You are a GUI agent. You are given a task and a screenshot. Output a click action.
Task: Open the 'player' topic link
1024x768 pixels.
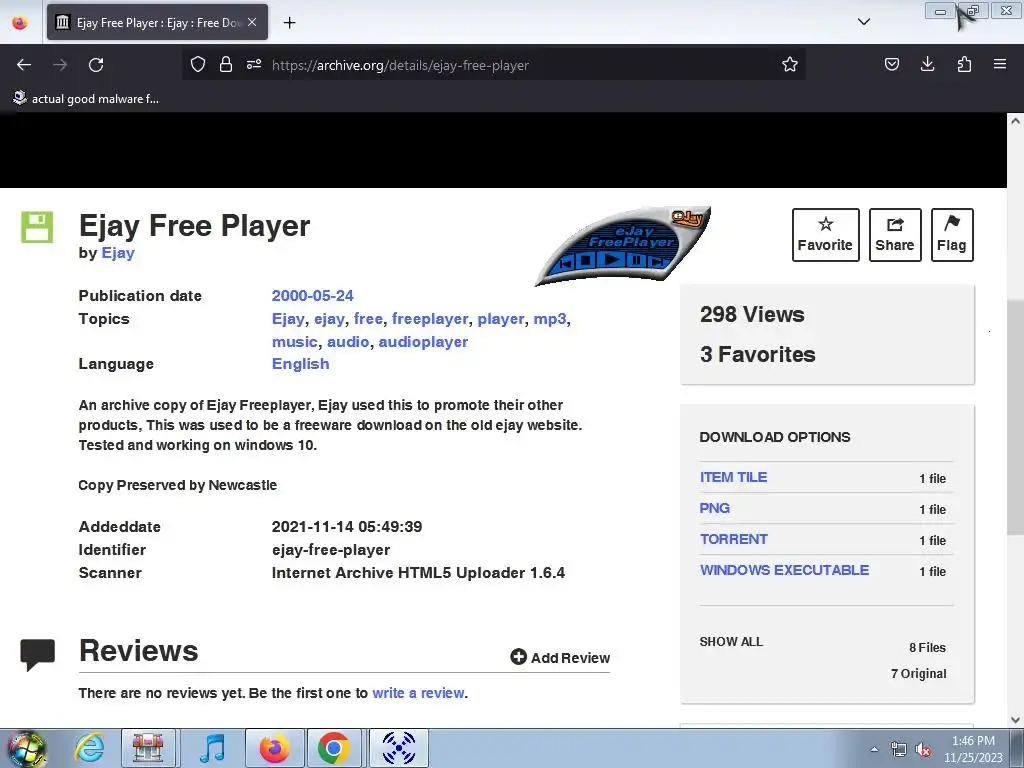click(501, 319)
